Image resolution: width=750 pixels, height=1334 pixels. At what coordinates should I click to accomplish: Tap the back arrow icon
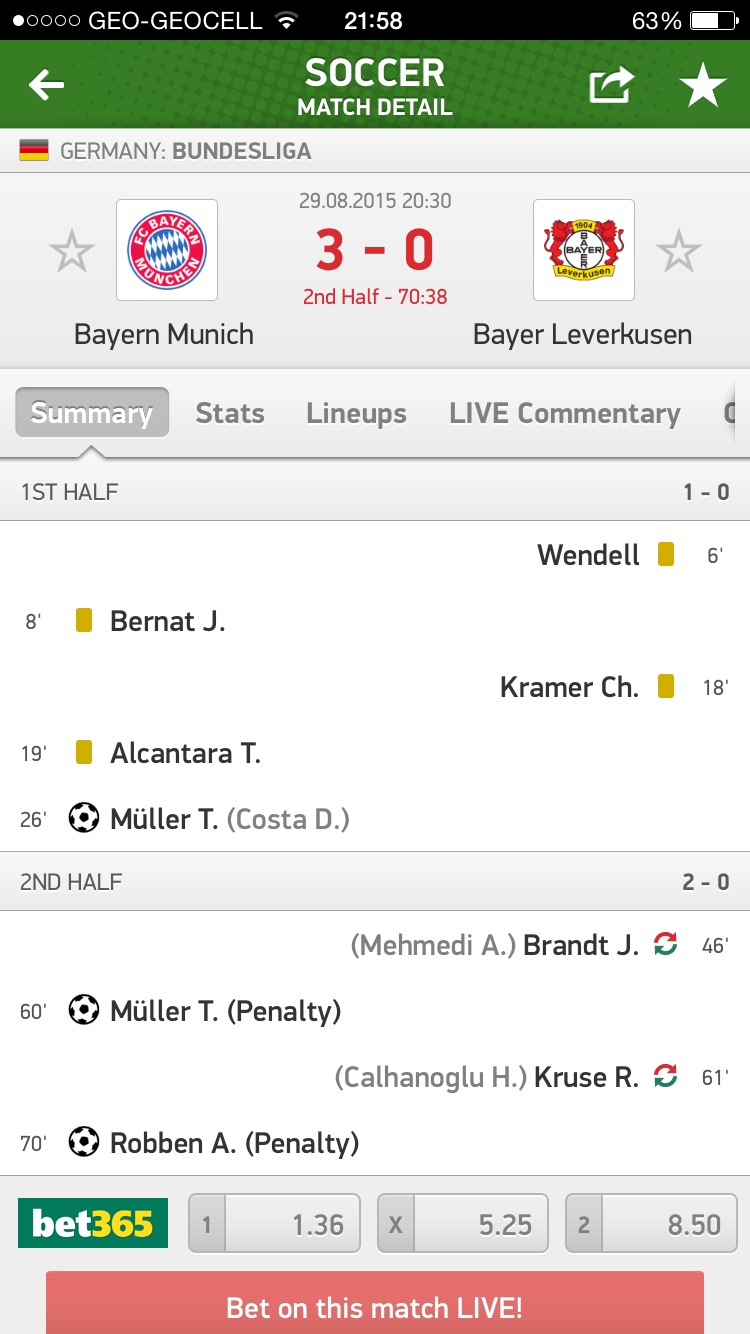coord(46,86)
